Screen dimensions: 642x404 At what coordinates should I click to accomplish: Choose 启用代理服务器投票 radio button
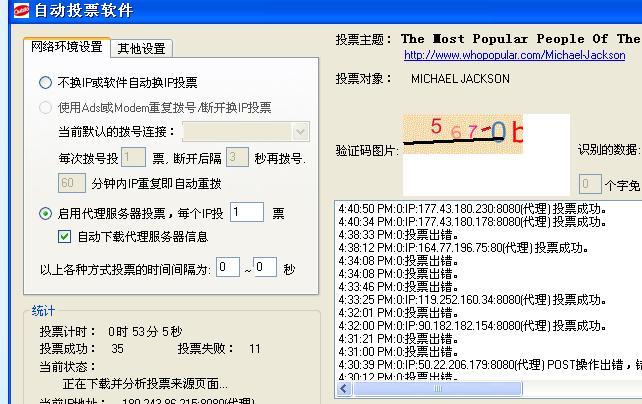(x=45, y=213)
